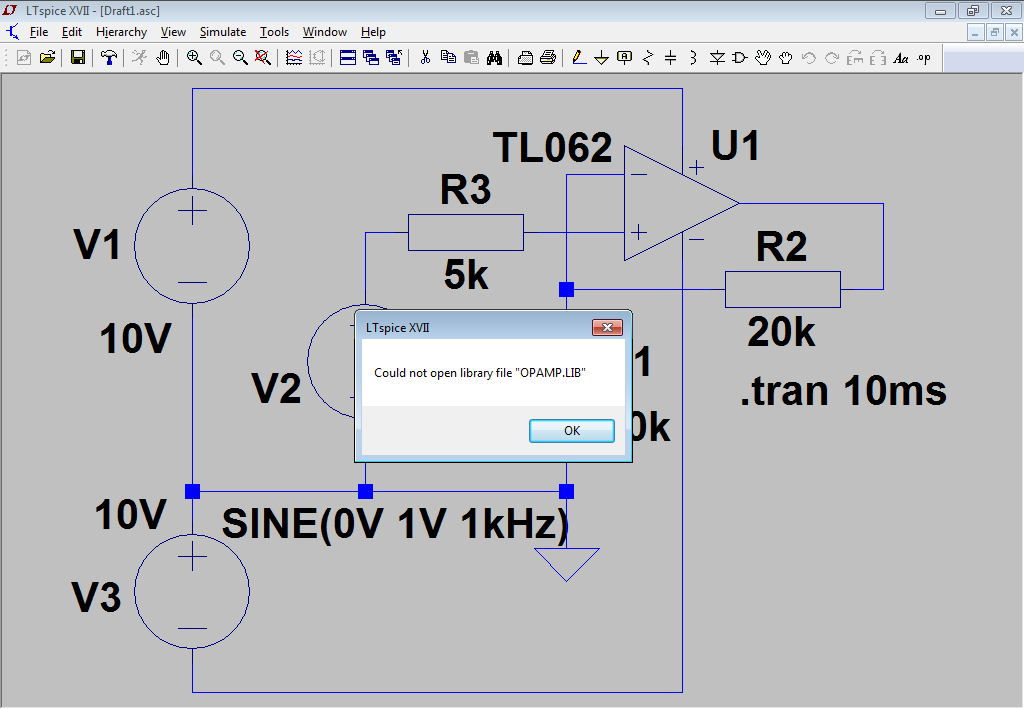Select the Place Component gate icon
Image resolution: width=1024 pixels, height=709 pixels.
pyautogui.click(x=740, y=58)
